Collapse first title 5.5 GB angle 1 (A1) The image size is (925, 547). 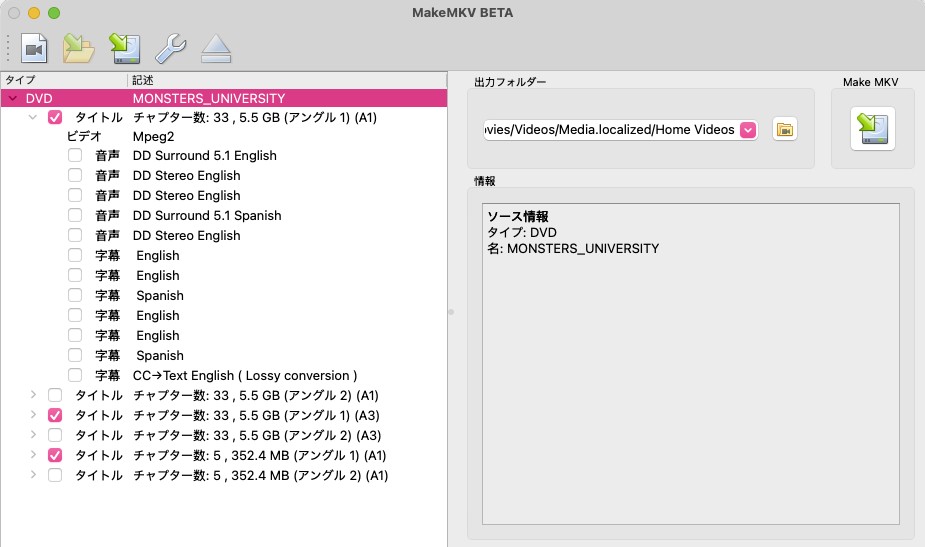click(x=33, y=117)
